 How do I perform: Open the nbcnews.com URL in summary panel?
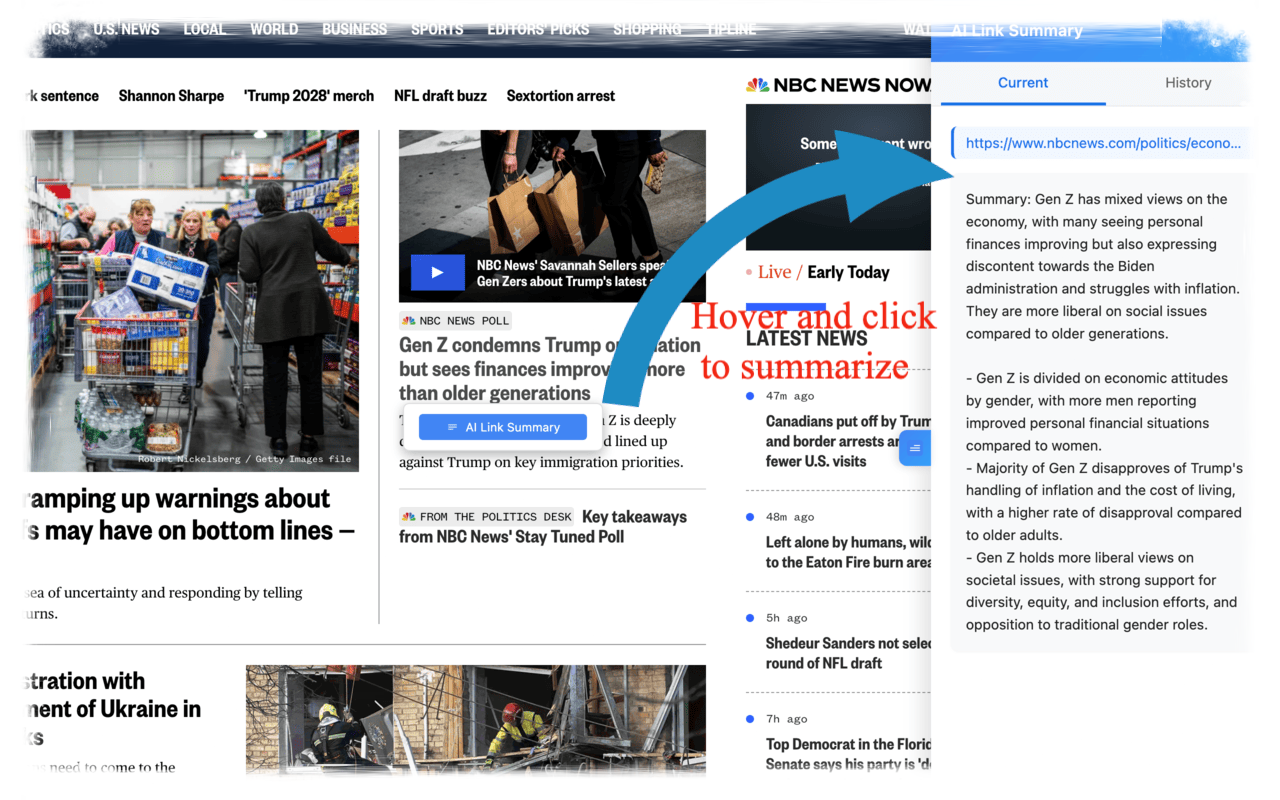click(1102, 143)
